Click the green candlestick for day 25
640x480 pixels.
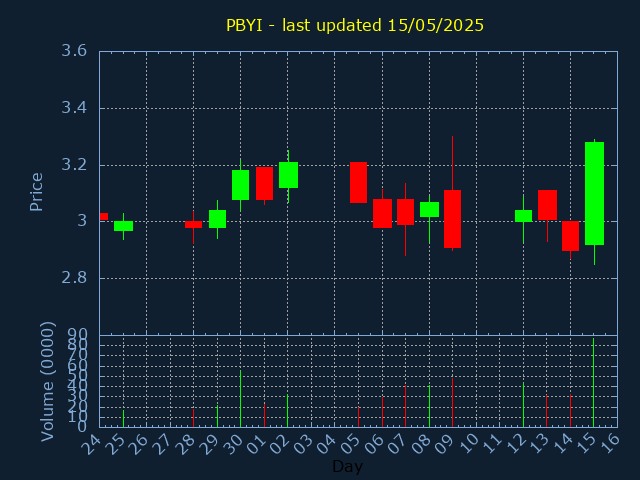pyautogui.click(x=123, y=226)
